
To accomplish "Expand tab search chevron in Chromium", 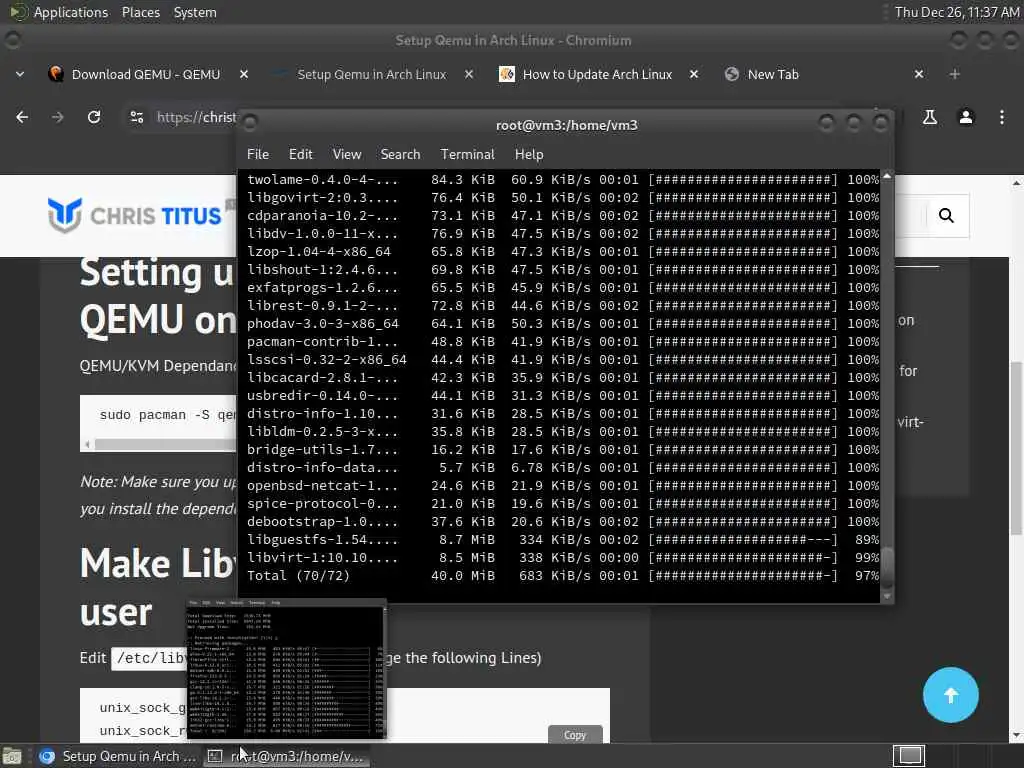I will click(20, 74).
